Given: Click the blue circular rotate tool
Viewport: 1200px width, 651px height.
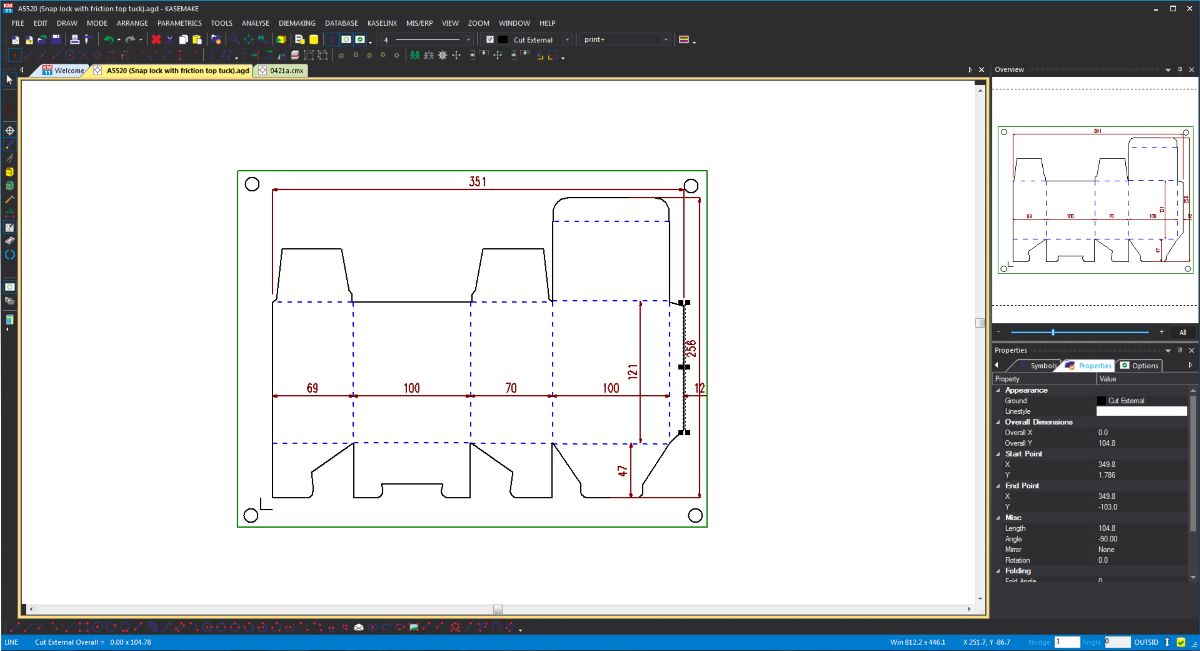Looking at the screenshot, I should pos(10,255).
